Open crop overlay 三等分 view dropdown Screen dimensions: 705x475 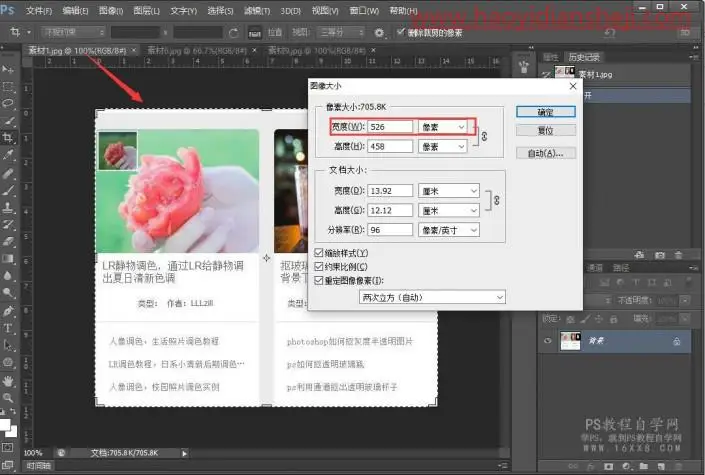[341, 32]
